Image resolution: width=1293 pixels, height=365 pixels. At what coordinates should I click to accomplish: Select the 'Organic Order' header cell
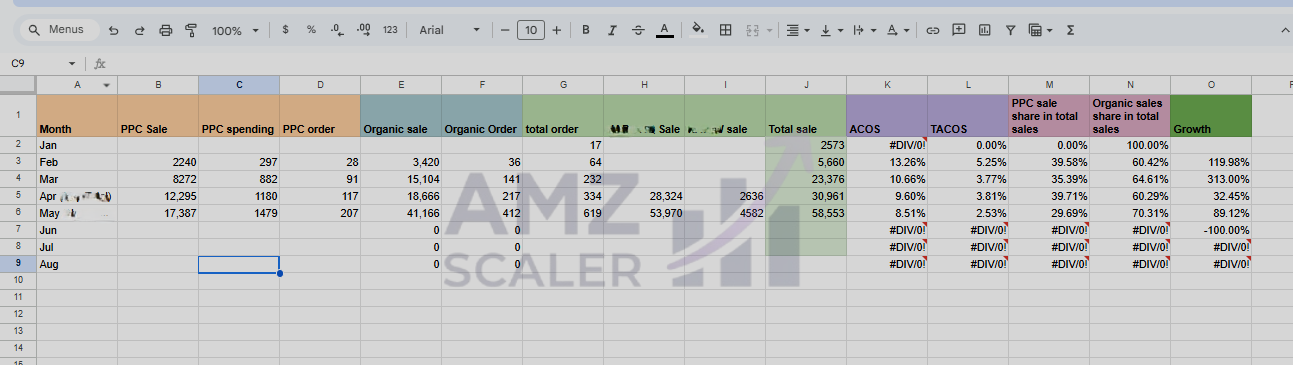click(482, 116)
